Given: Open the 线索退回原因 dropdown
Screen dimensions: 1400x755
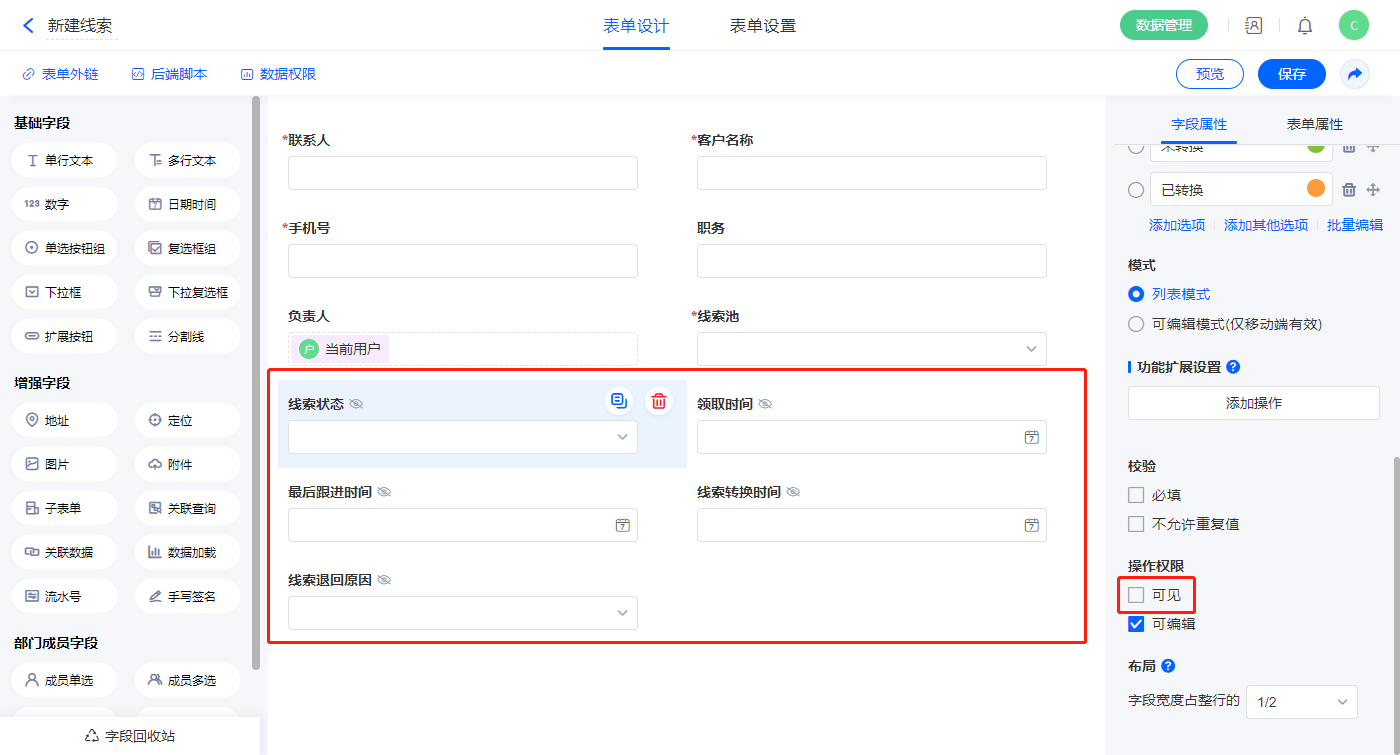Looking at the screenshot, I should tap(462, 613).
